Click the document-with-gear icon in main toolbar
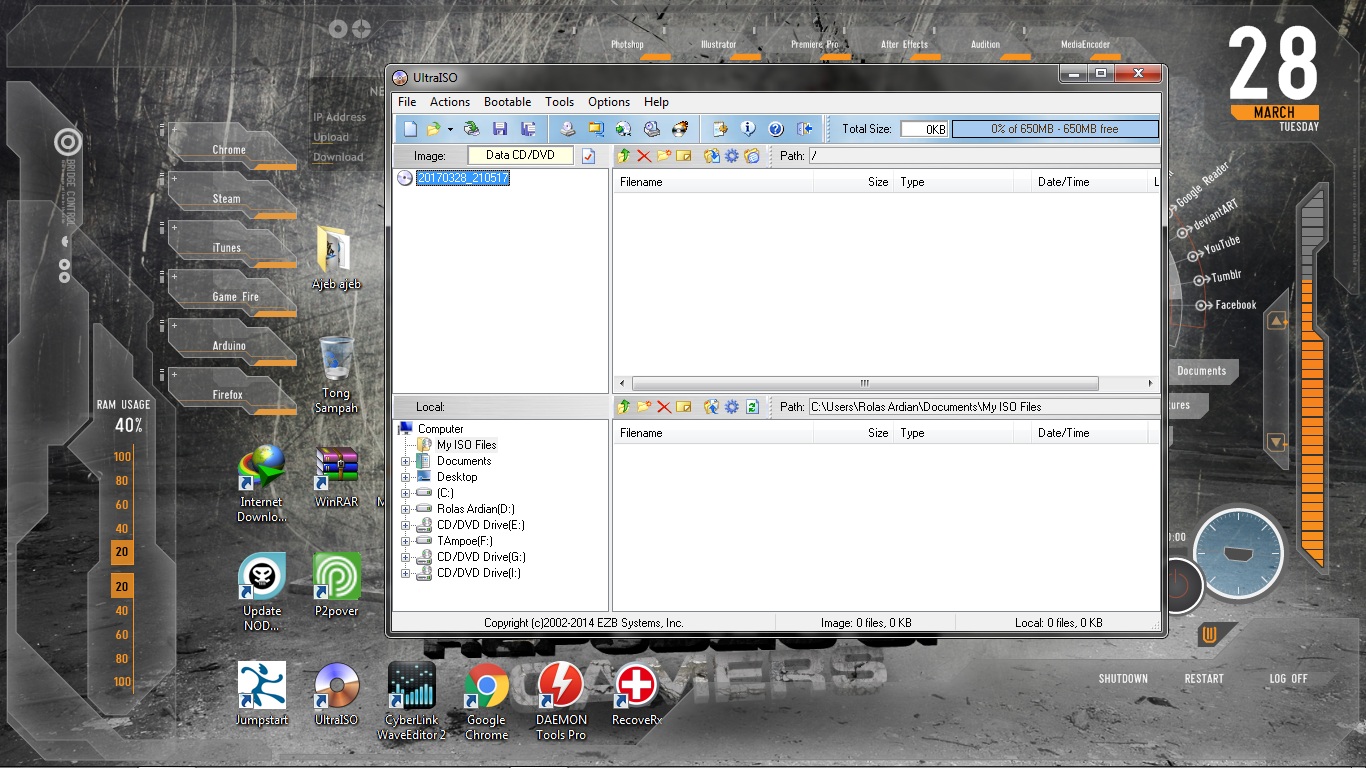This screenshot has height=768, width=1366. (x=719, y=129)
